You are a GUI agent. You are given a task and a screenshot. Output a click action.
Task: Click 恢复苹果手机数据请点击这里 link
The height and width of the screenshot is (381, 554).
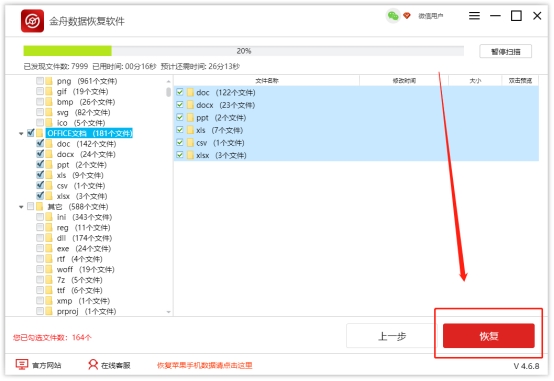(205, 365)
